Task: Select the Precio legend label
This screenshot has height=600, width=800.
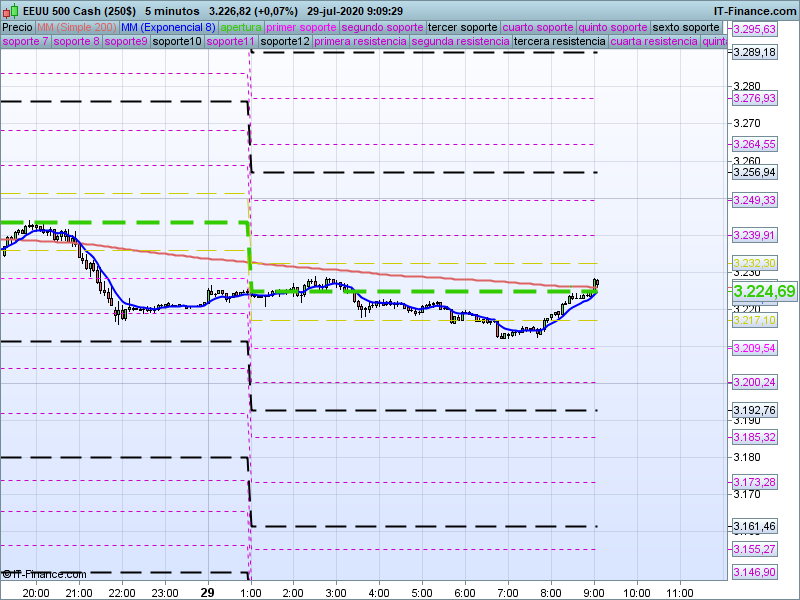Action: tap(17, 28)
